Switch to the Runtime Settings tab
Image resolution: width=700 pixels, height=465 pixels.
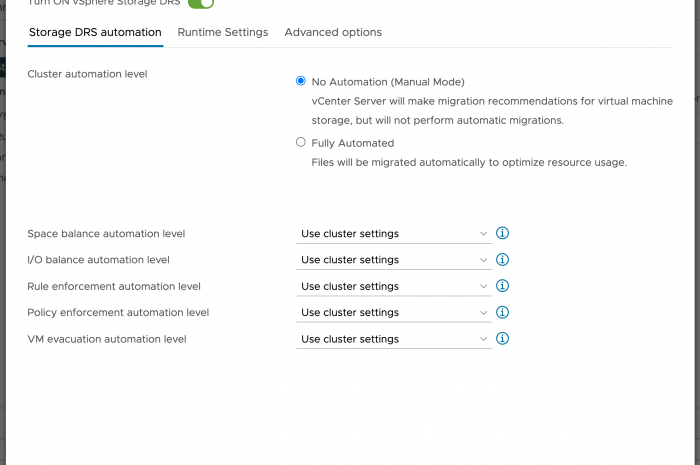[223, 32]
